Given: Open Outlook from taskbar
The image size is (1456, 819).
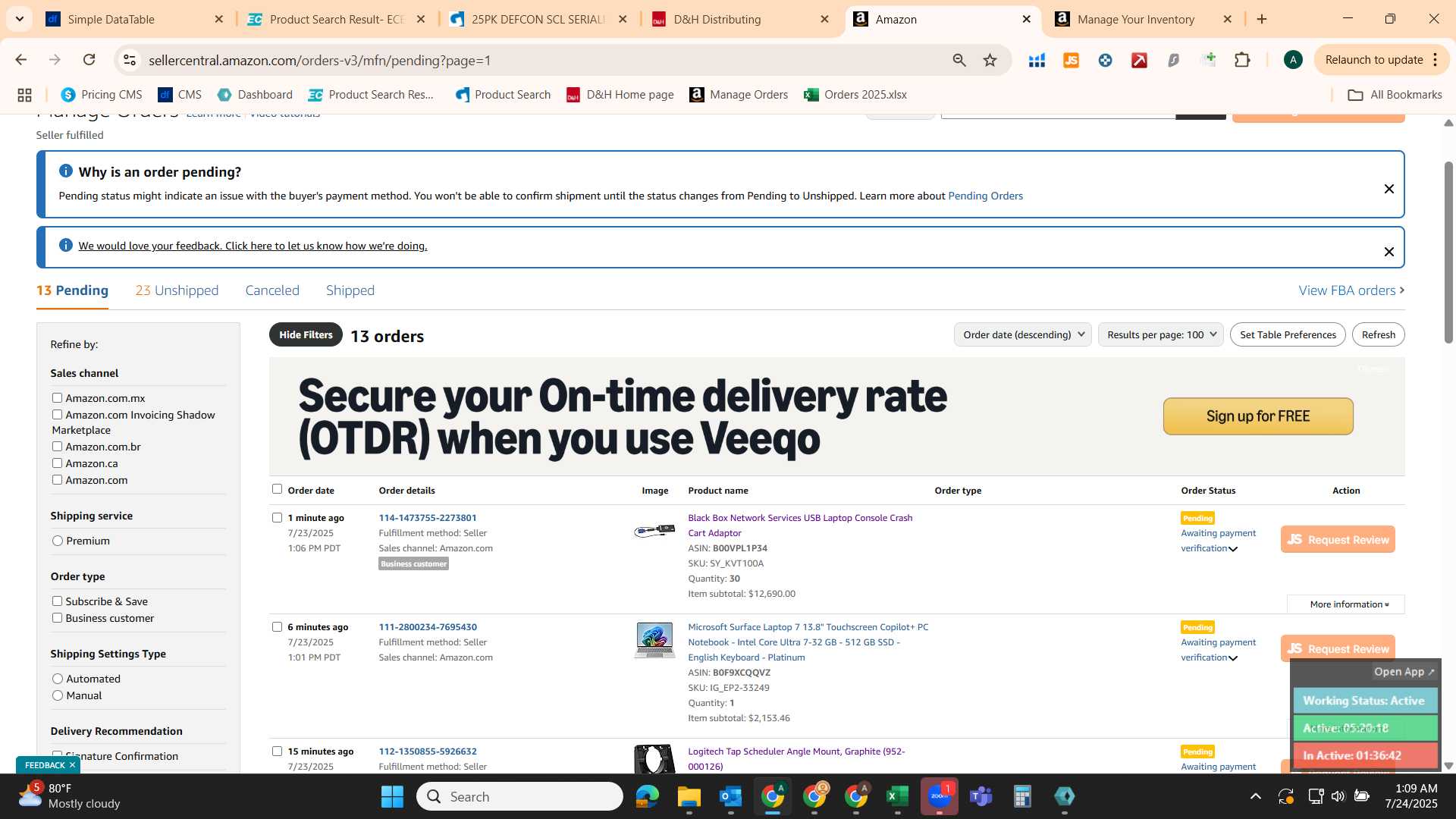Looking at the screenshot, I should click(730, 796).
